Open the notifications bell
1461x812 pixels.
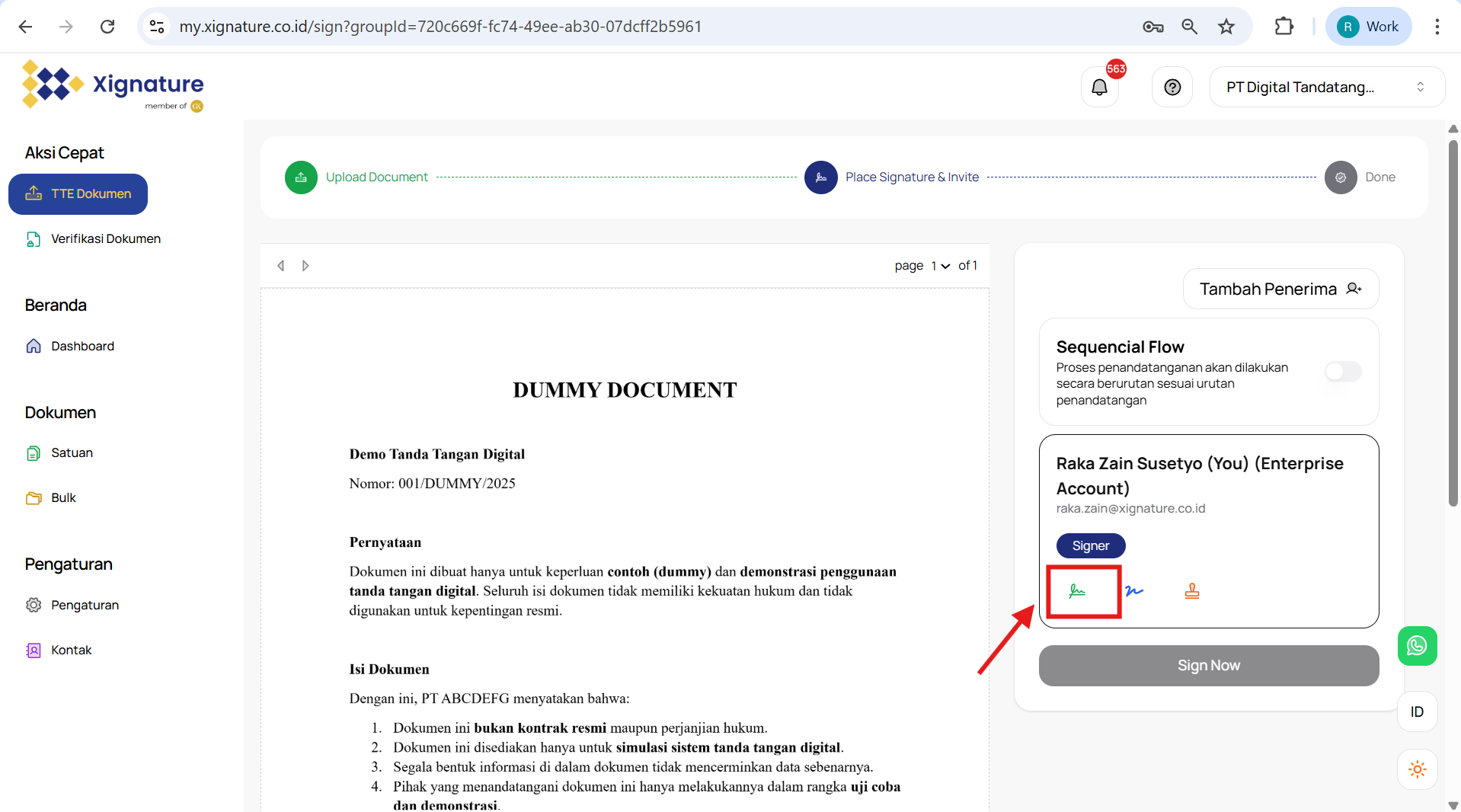[x=1099, y=88]
